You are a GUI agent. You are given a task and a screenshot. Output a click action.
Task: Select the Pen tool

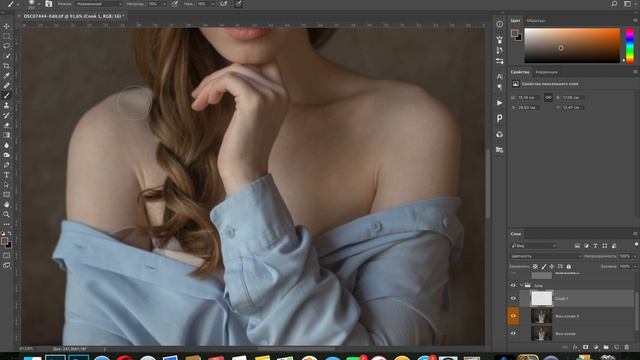[x=7, y=165]
